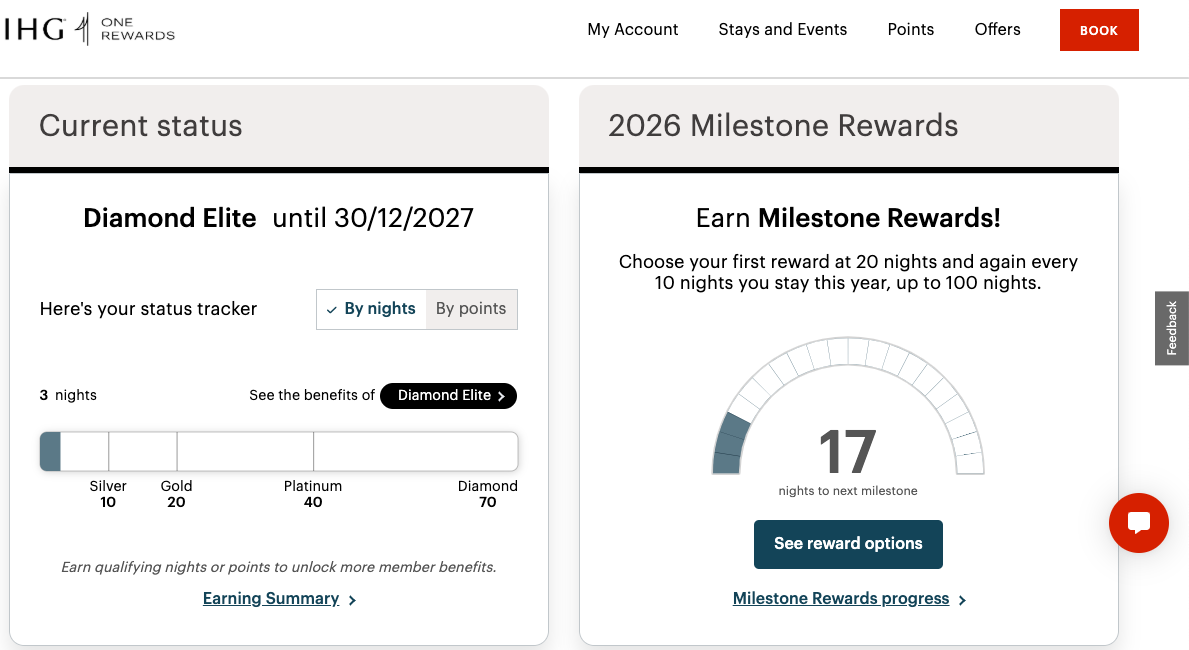Screen dimensions: 1189x650
Task: Open the red chat bubble icon
Action: (x=1138, y=522)
